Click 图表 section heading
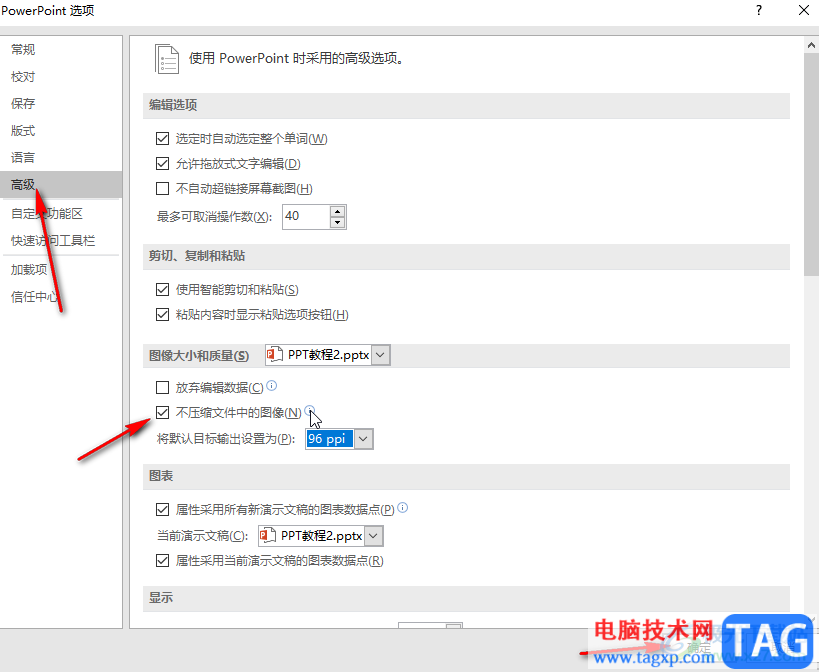Screen dimensions: 819x672 tap(161, 476)
